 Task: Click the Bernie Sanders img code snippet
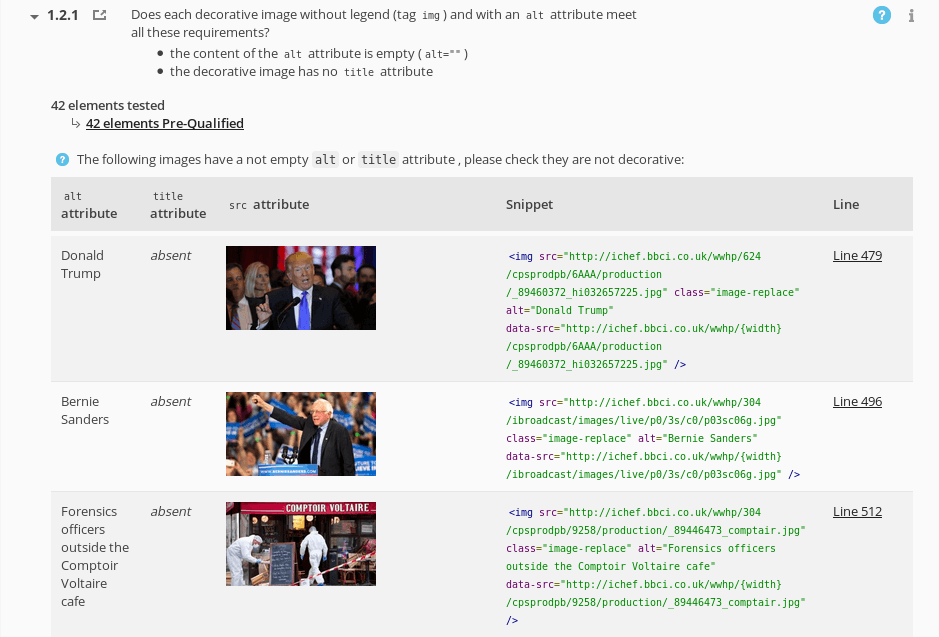pos(654,438)
